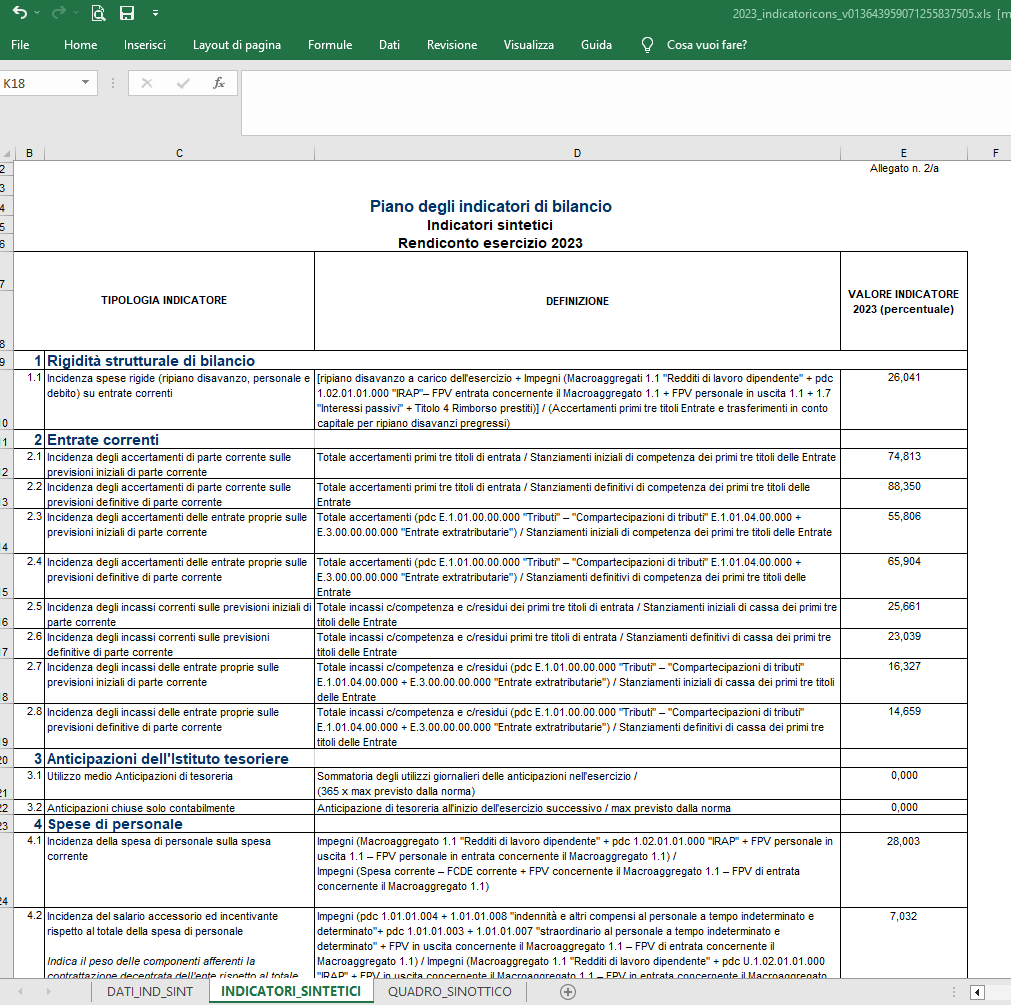
Task: Click the value 65,904
Action: click(x=903, y=561)
